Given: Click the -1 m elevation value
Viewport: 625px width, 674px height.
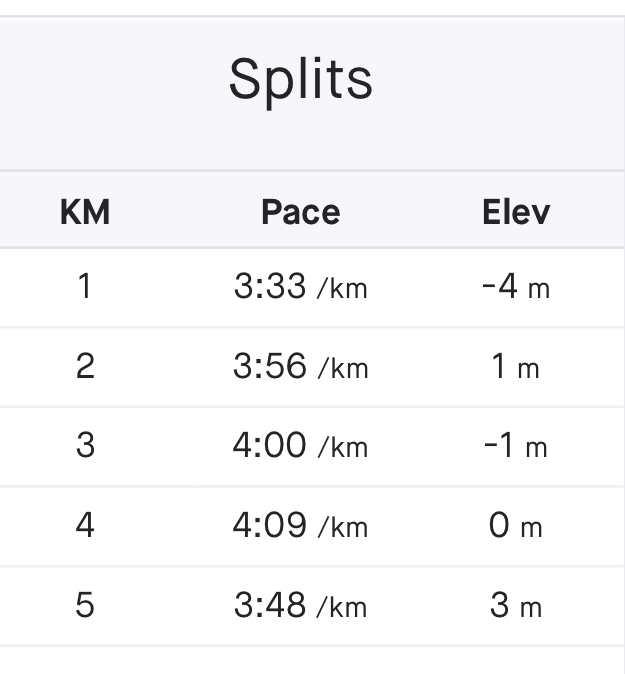Looking at the screenshot, I should (x=515, y=445).
